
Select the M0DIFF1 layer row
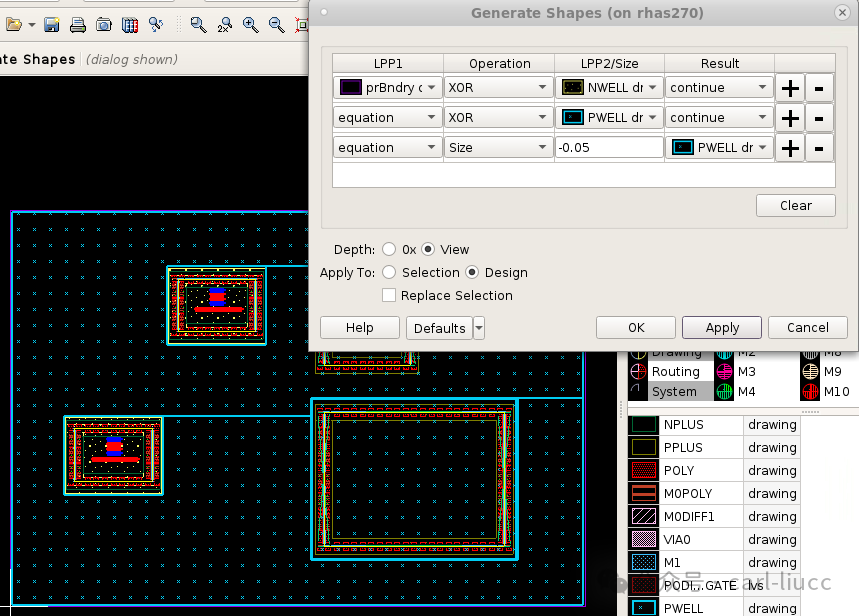click(714, 517)
